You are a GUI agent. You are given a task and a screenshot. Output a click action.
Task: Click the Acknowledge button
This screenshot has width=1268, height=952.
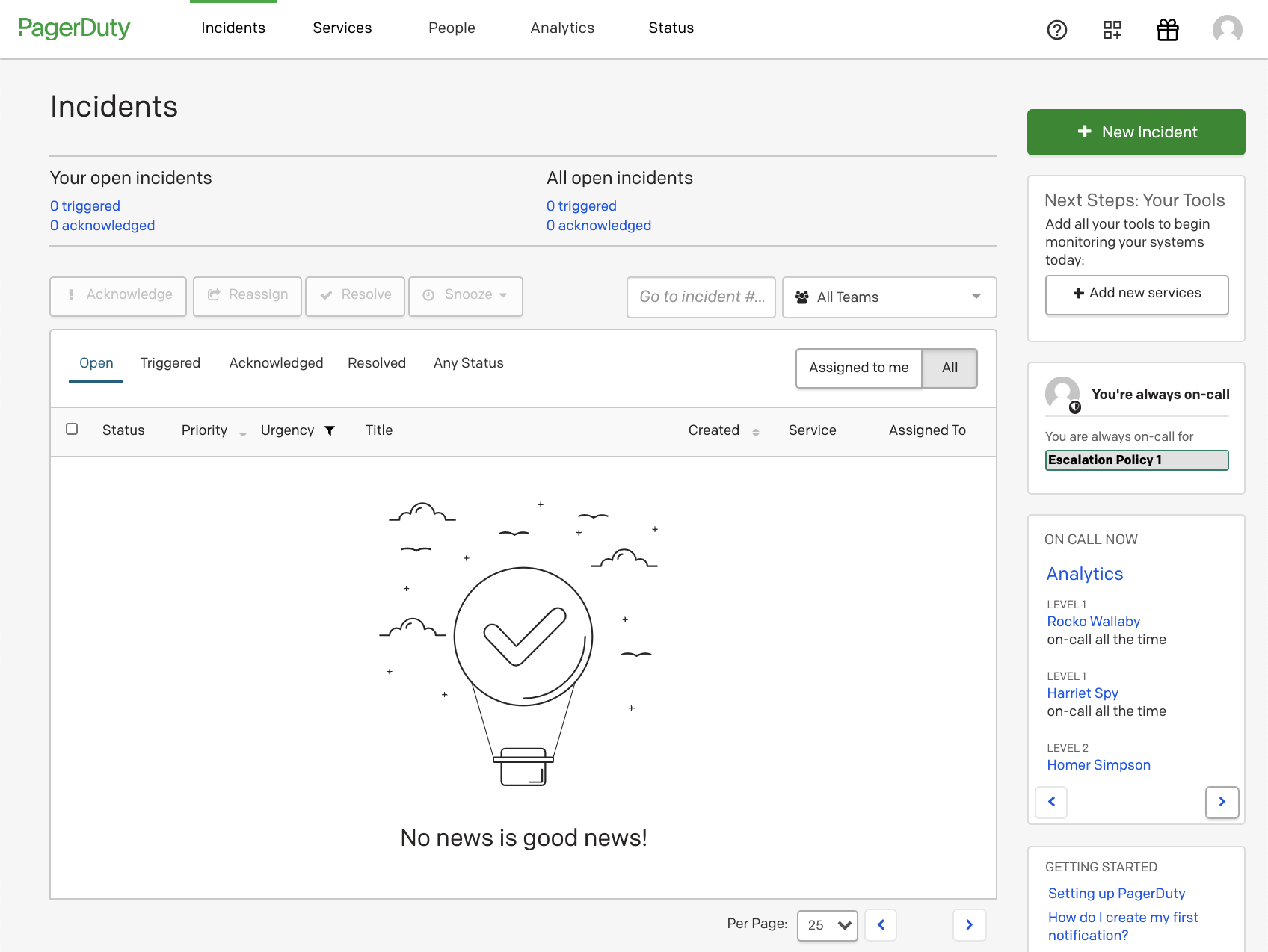pos(118,296)
